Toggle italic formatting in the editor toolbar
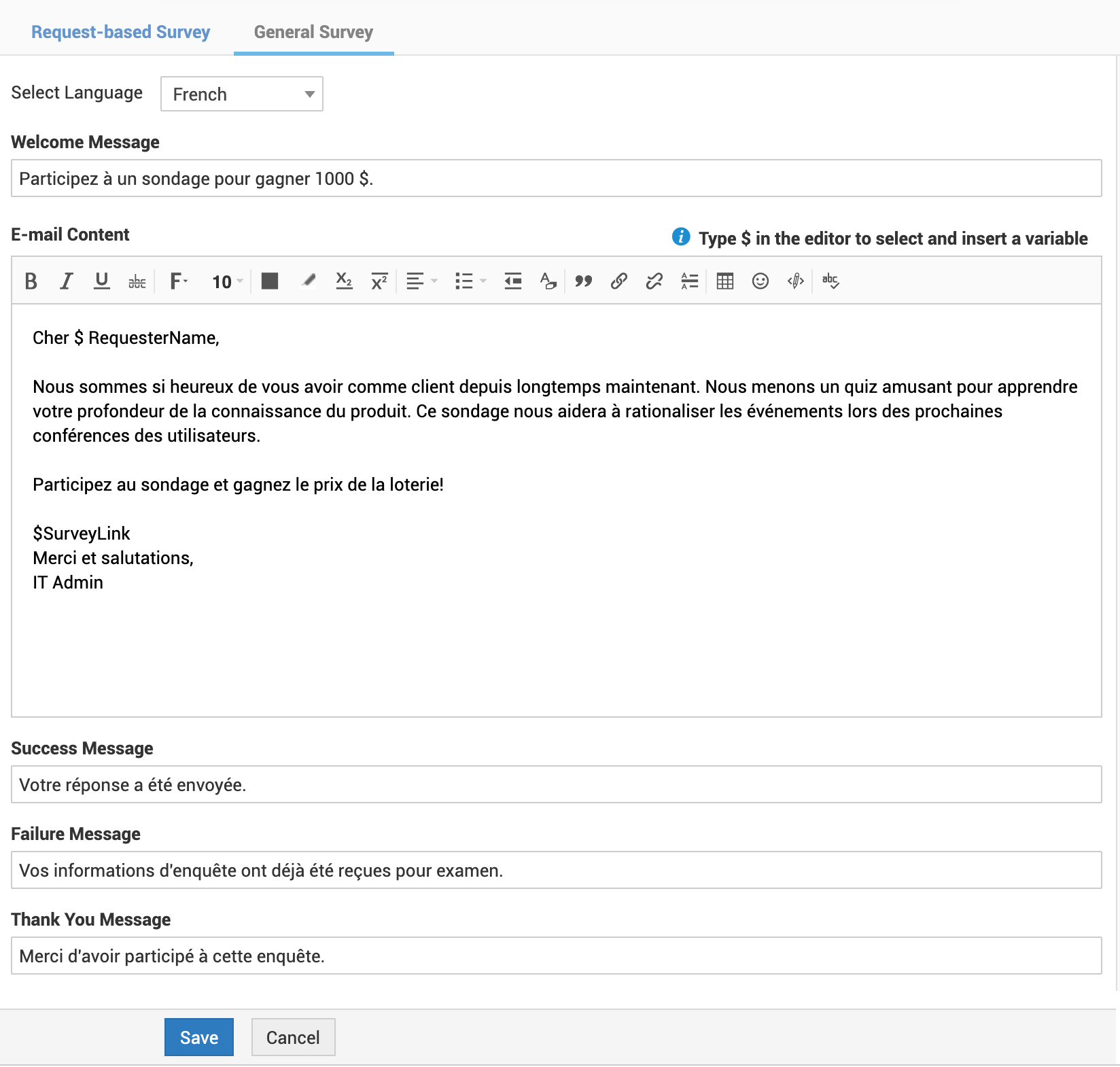 pyautogui.click(x=66, y=281)
